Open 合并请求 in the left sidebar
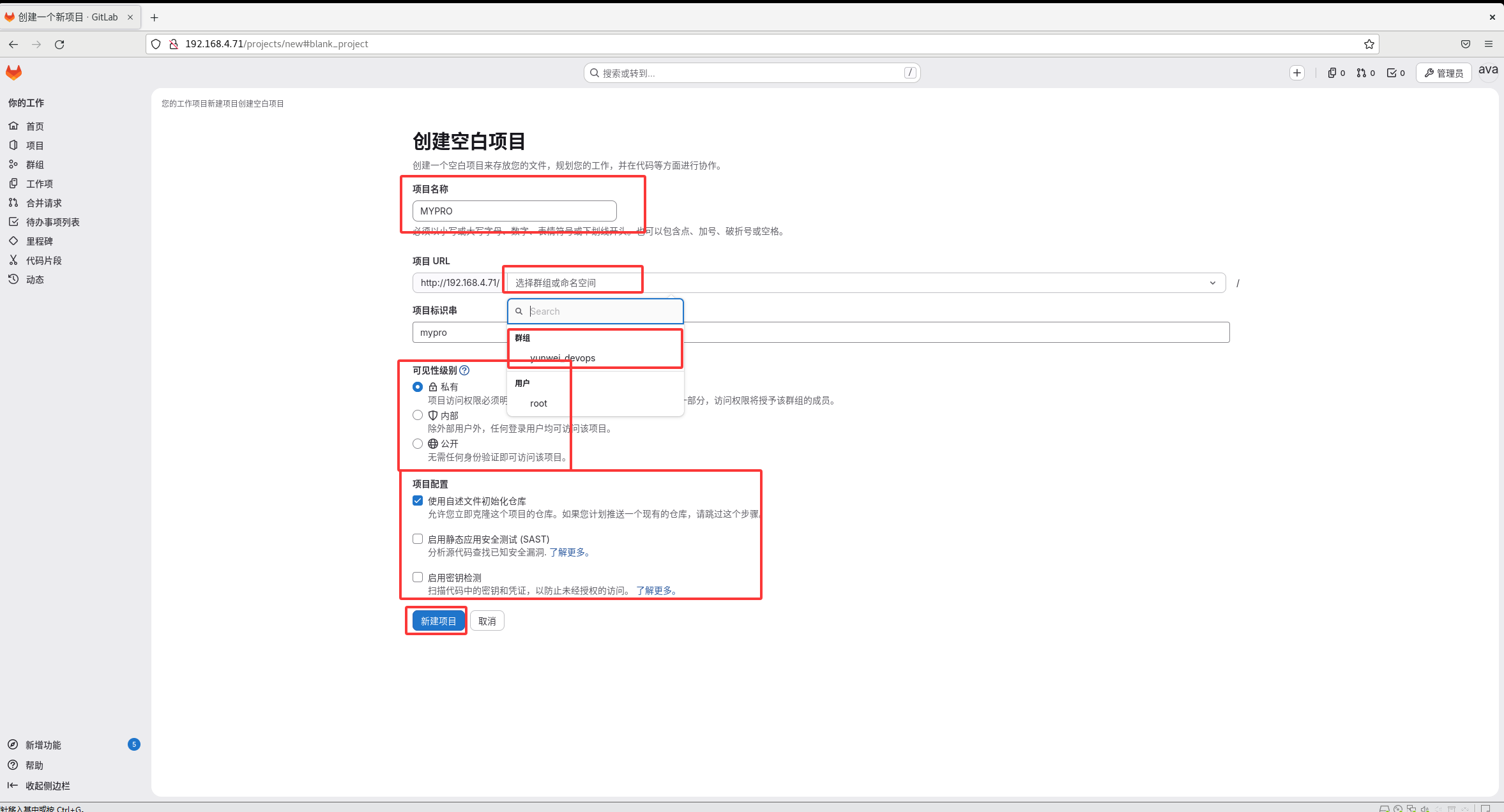 click(x=43, y=203)
